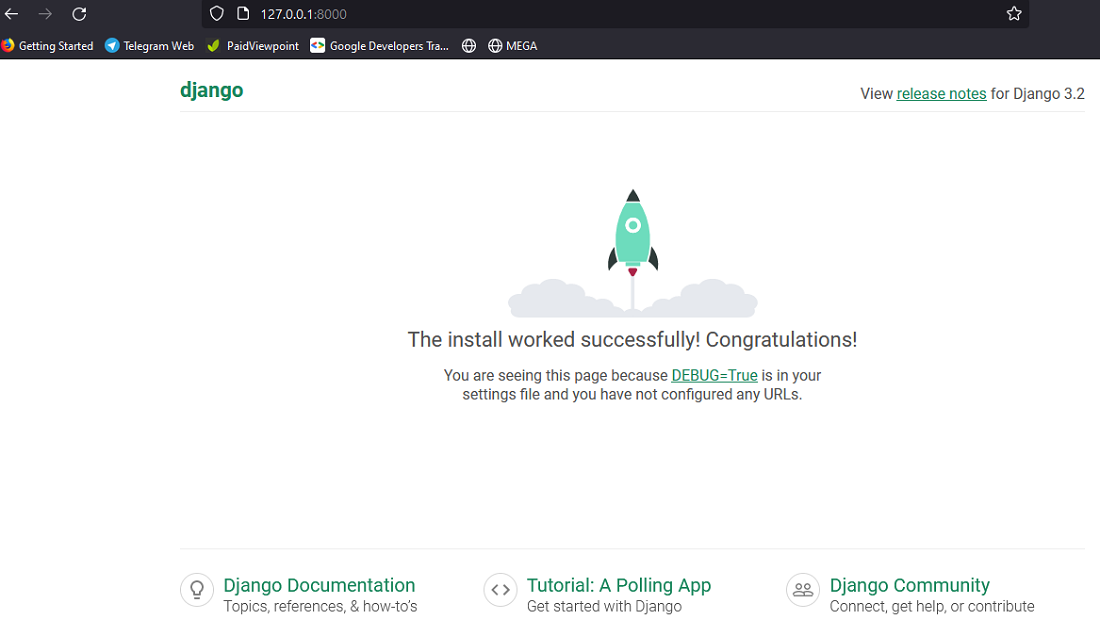1100x636 pixels.
Task: Click the people Django Community icon
Action: 803,590
